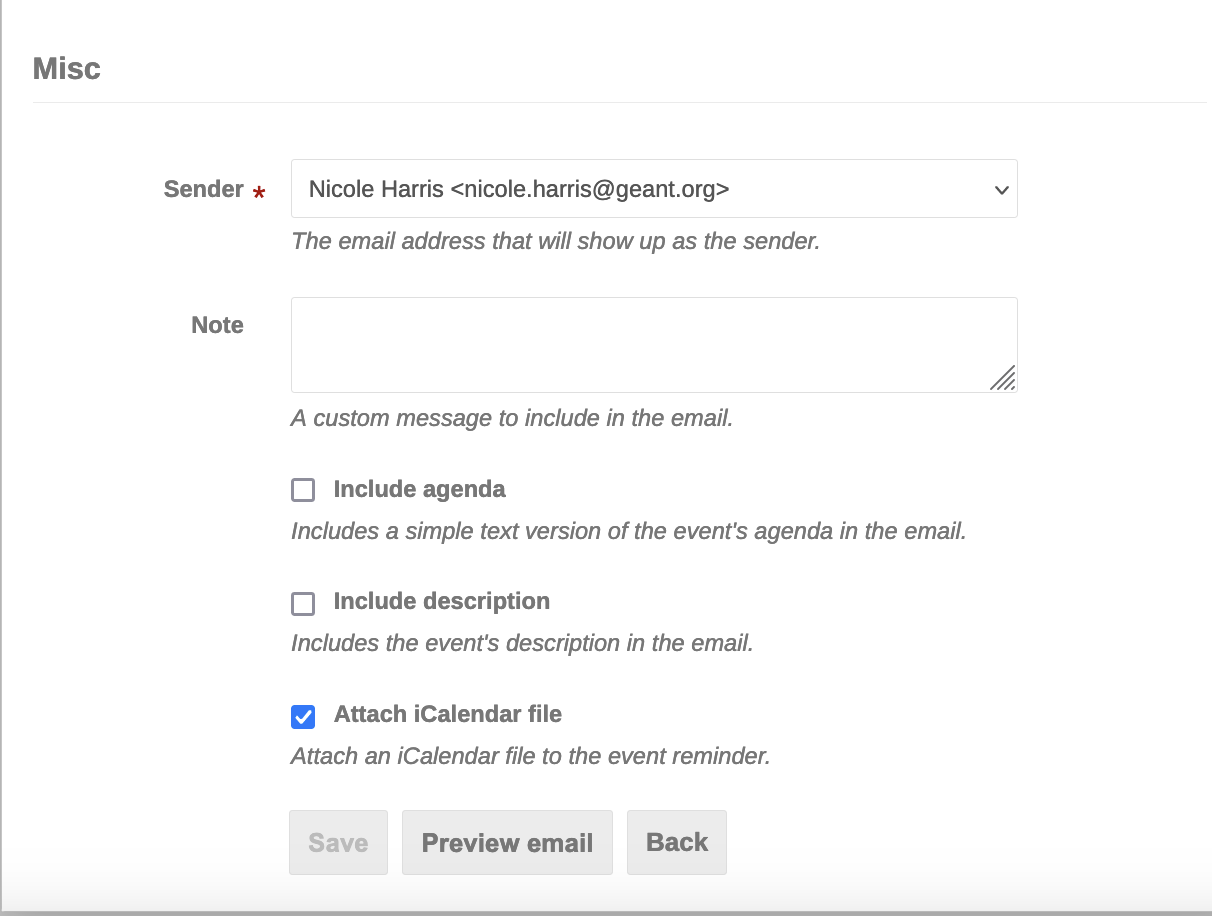Click the Note field label
Screen dimensions: 1212x916
point(217,325)
